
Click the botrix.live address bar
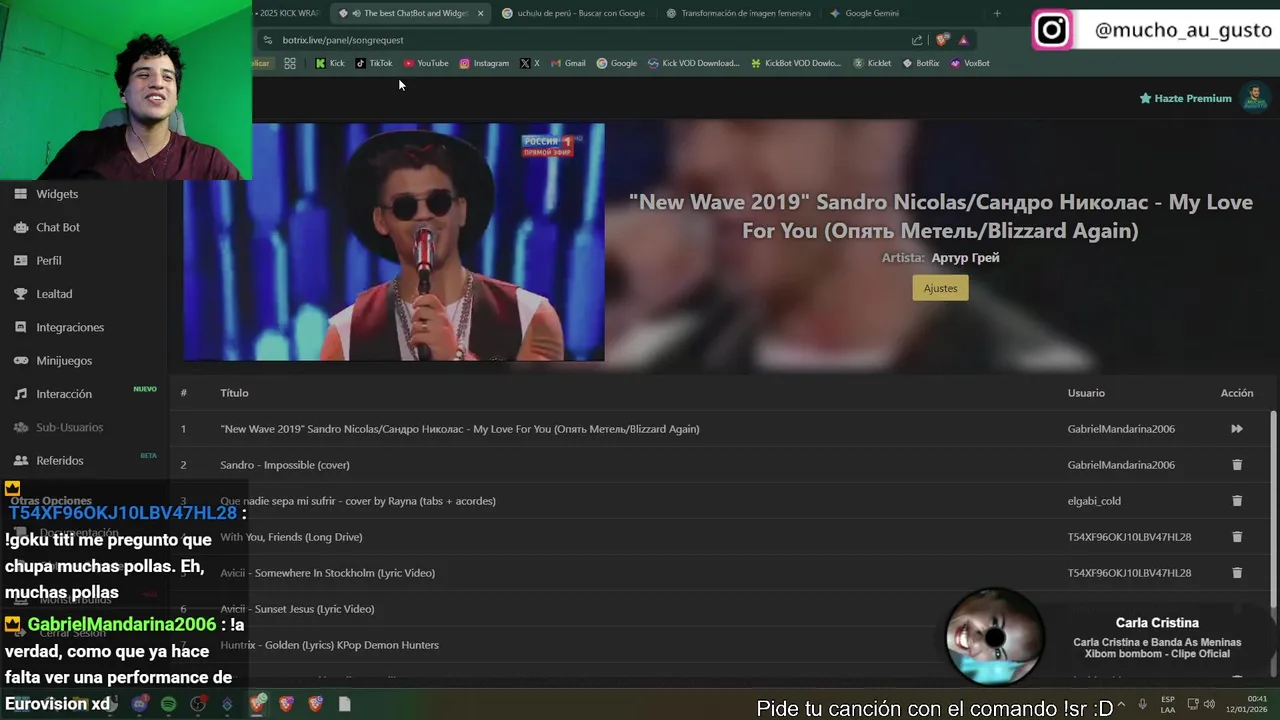(590, 40)
